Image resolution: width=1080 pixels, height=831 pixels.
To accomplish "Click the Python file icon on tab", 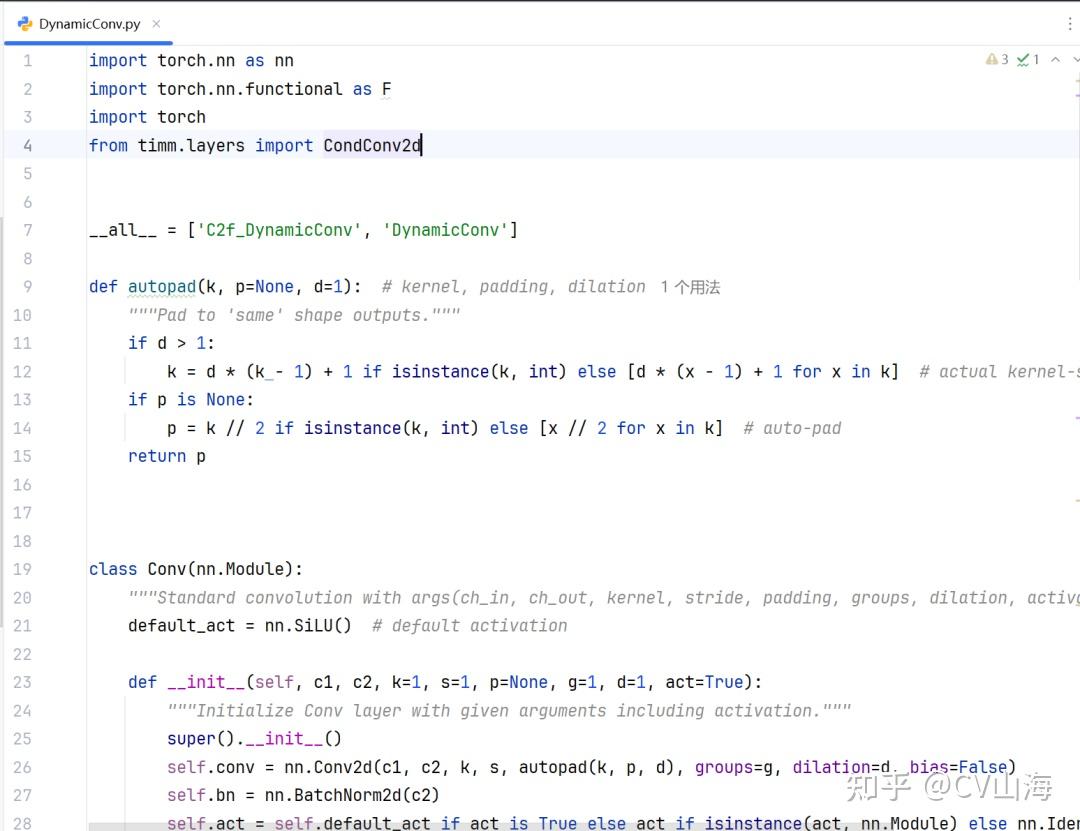I will (x=25, y=24).
